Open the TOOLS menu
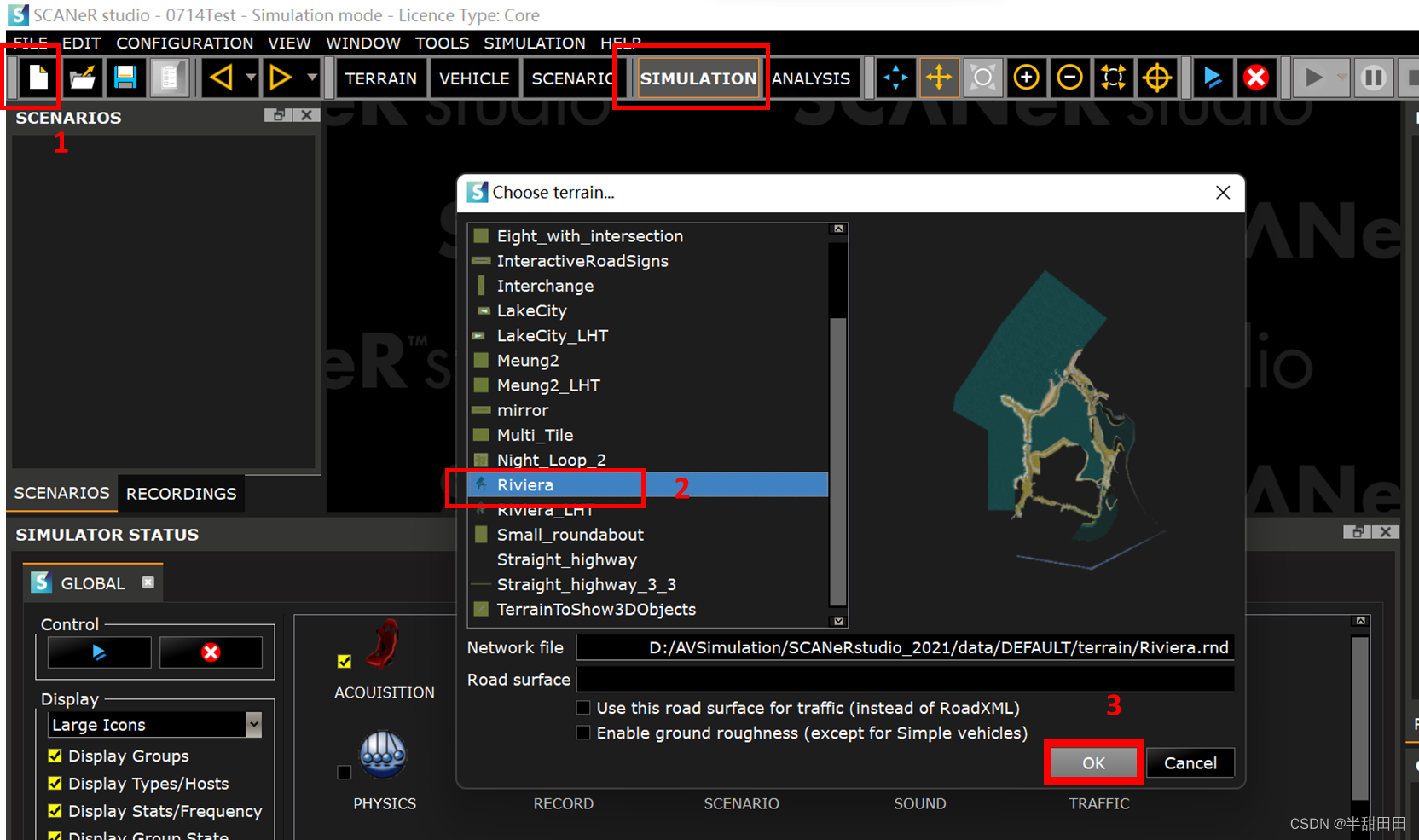 [x=442, y=43]
